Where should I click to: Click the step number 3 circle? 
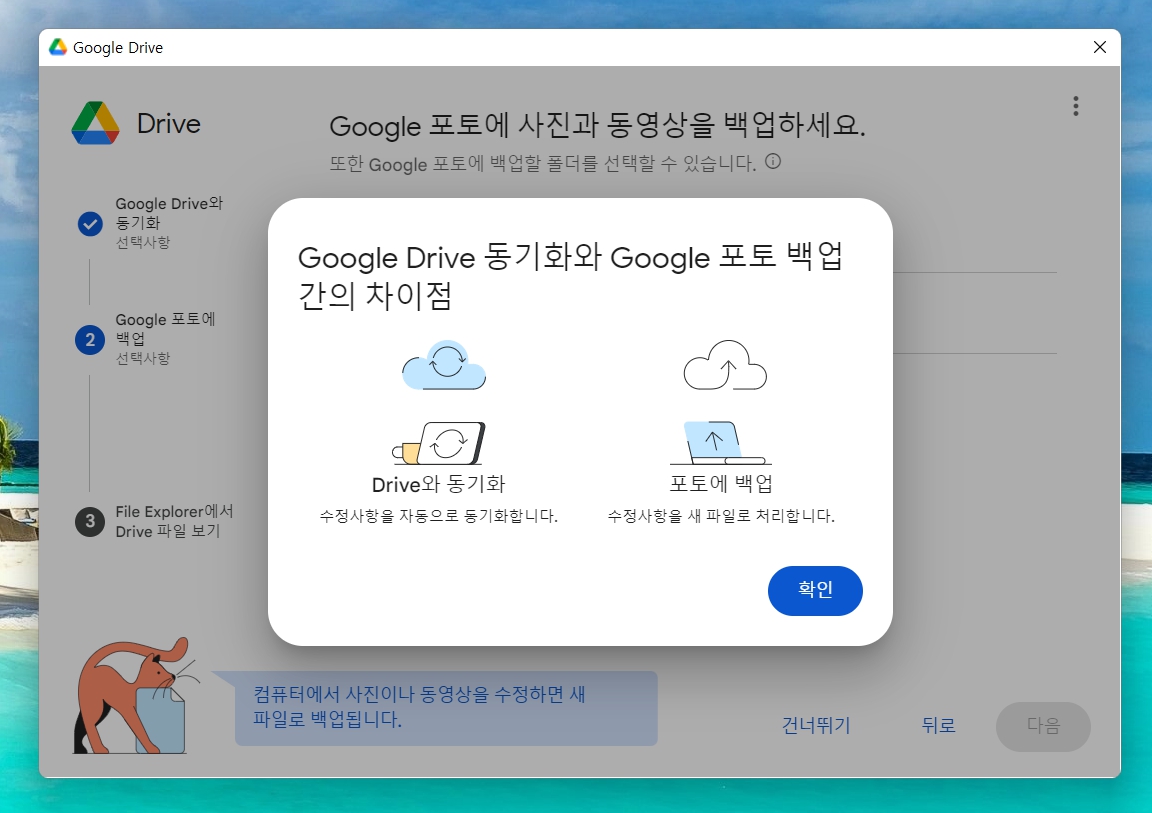[90, 521]
